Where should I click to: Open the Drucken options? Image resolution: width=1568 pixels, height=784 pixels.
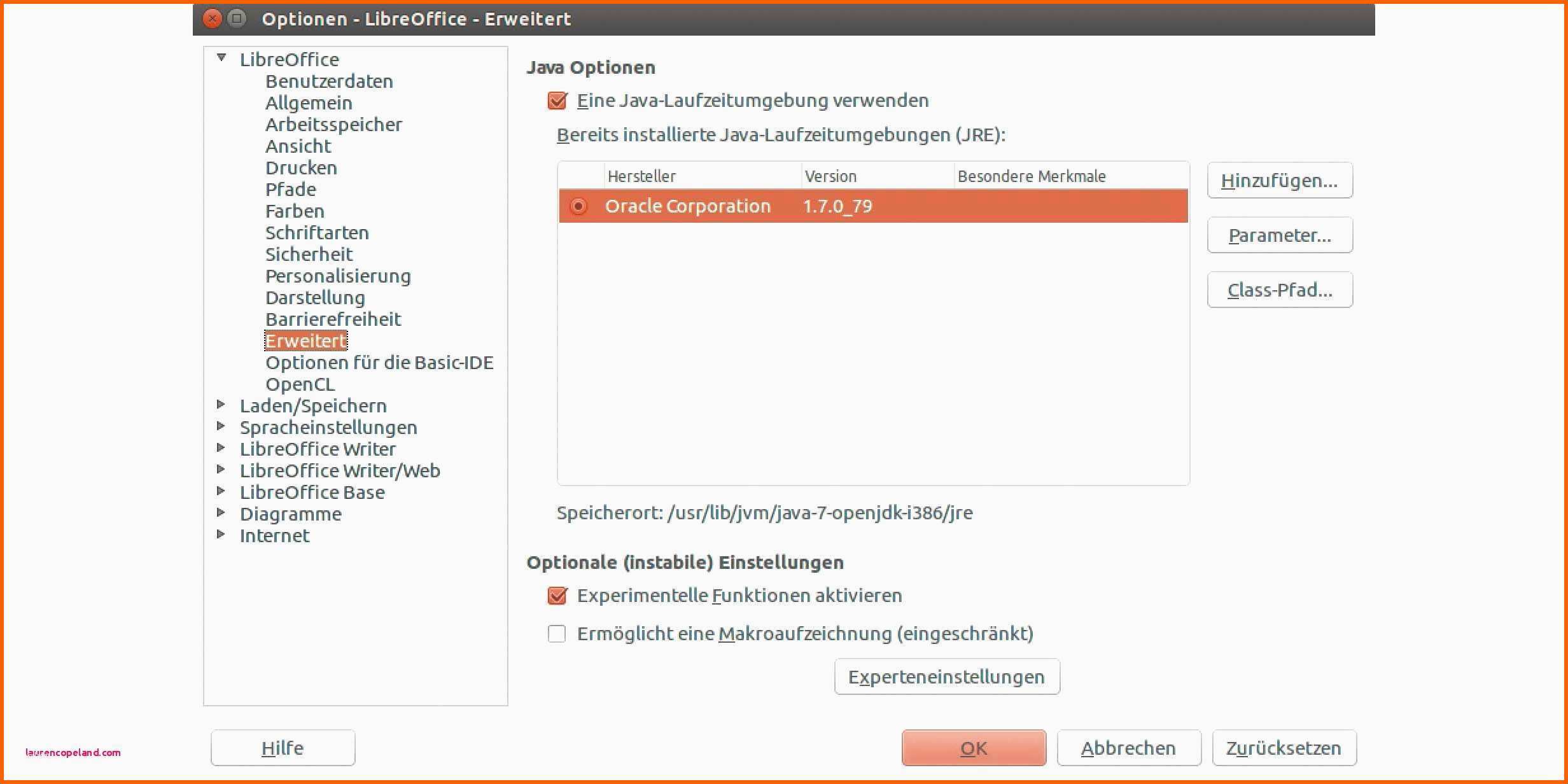point(301,168)
